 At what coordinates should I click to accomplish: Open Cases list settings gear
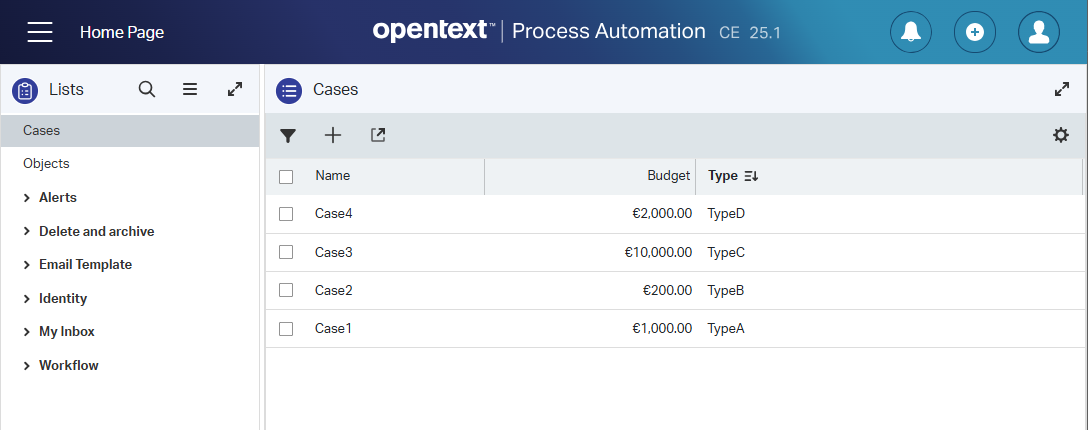tap(1061, 135)
